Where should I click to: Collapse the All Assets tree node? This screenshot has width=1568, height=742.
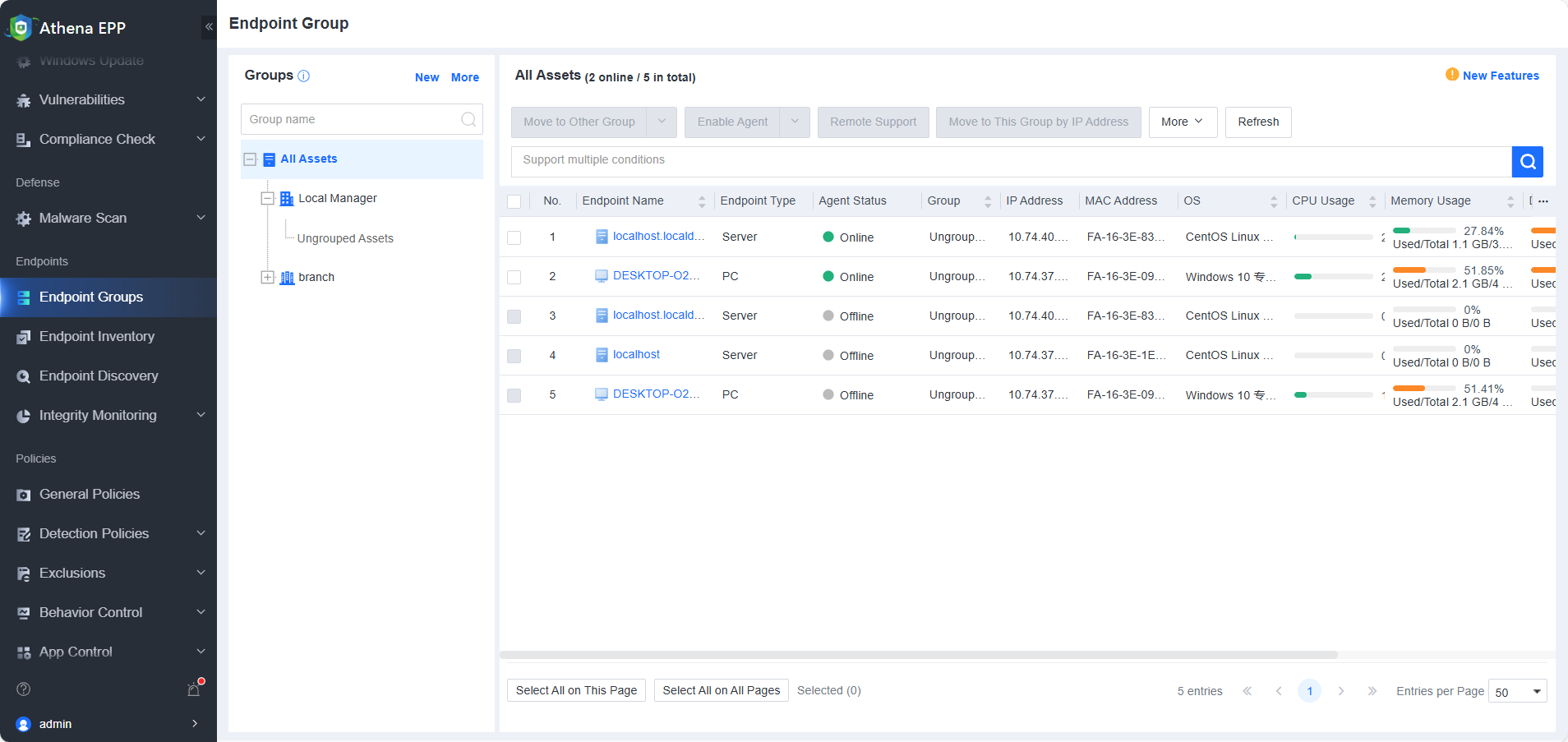(251, 159)
